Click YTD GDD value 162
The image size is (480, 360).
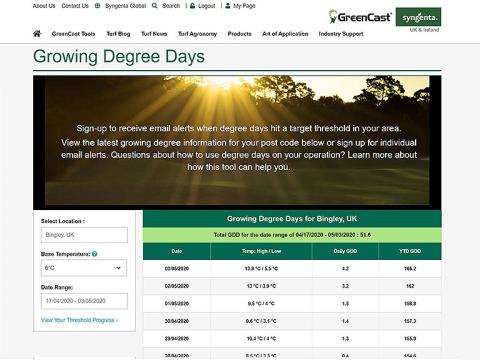coord(410,286)
